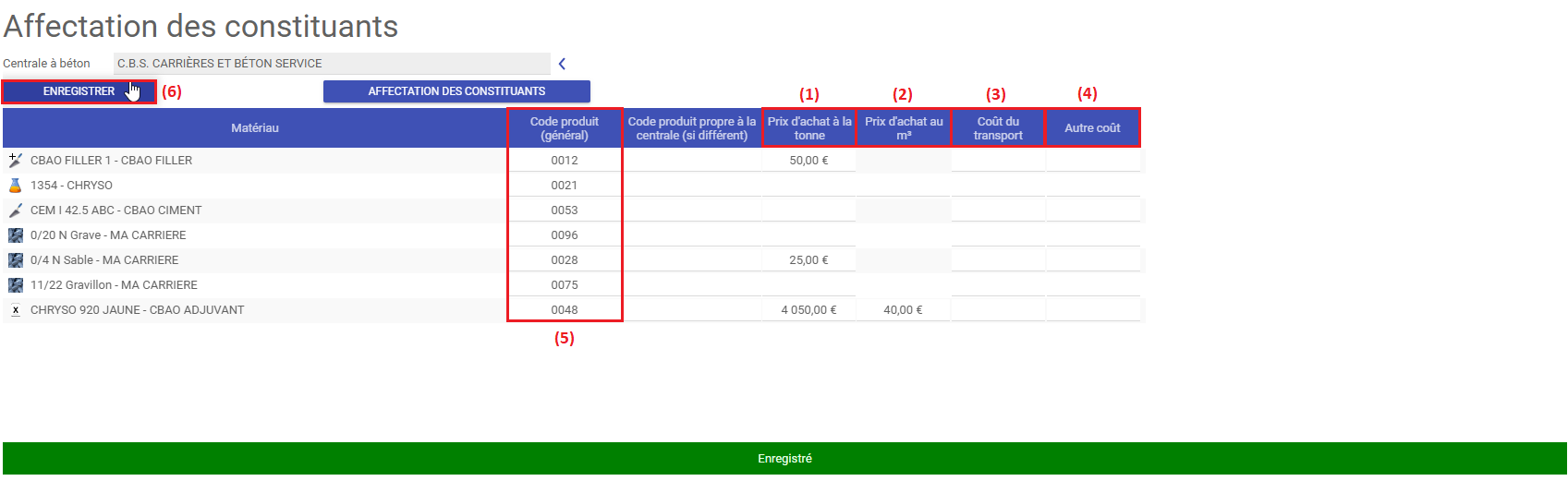Sort by Matériau column header

pos(255,128)
